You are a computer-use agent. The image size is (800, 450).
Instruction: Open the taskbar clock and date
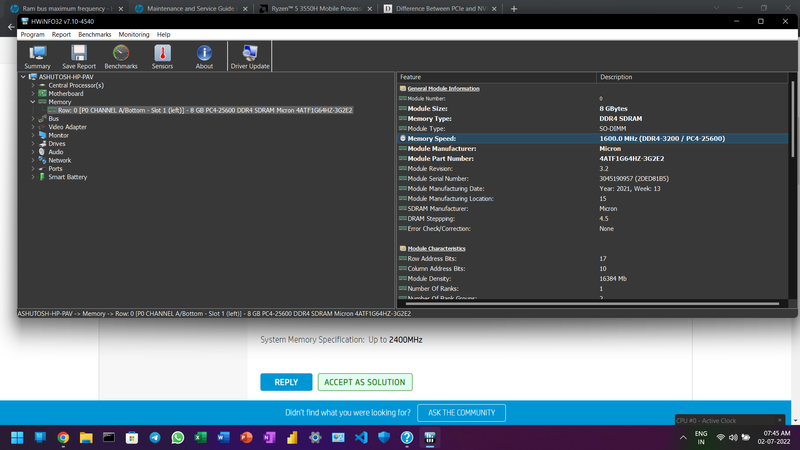coord(774,437)
